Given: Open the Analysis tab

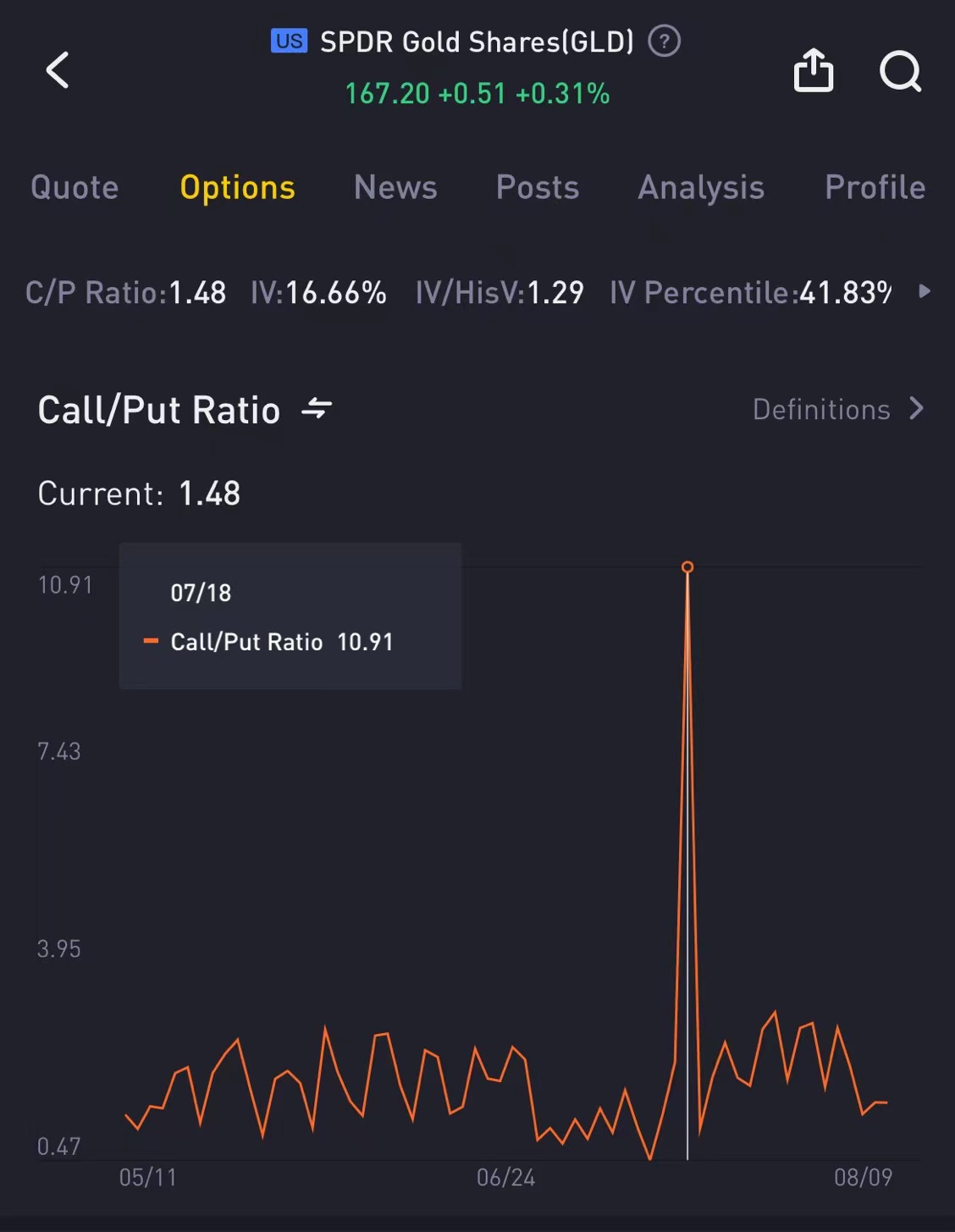Looking at the screenshot, I should (x=701, y=188).
